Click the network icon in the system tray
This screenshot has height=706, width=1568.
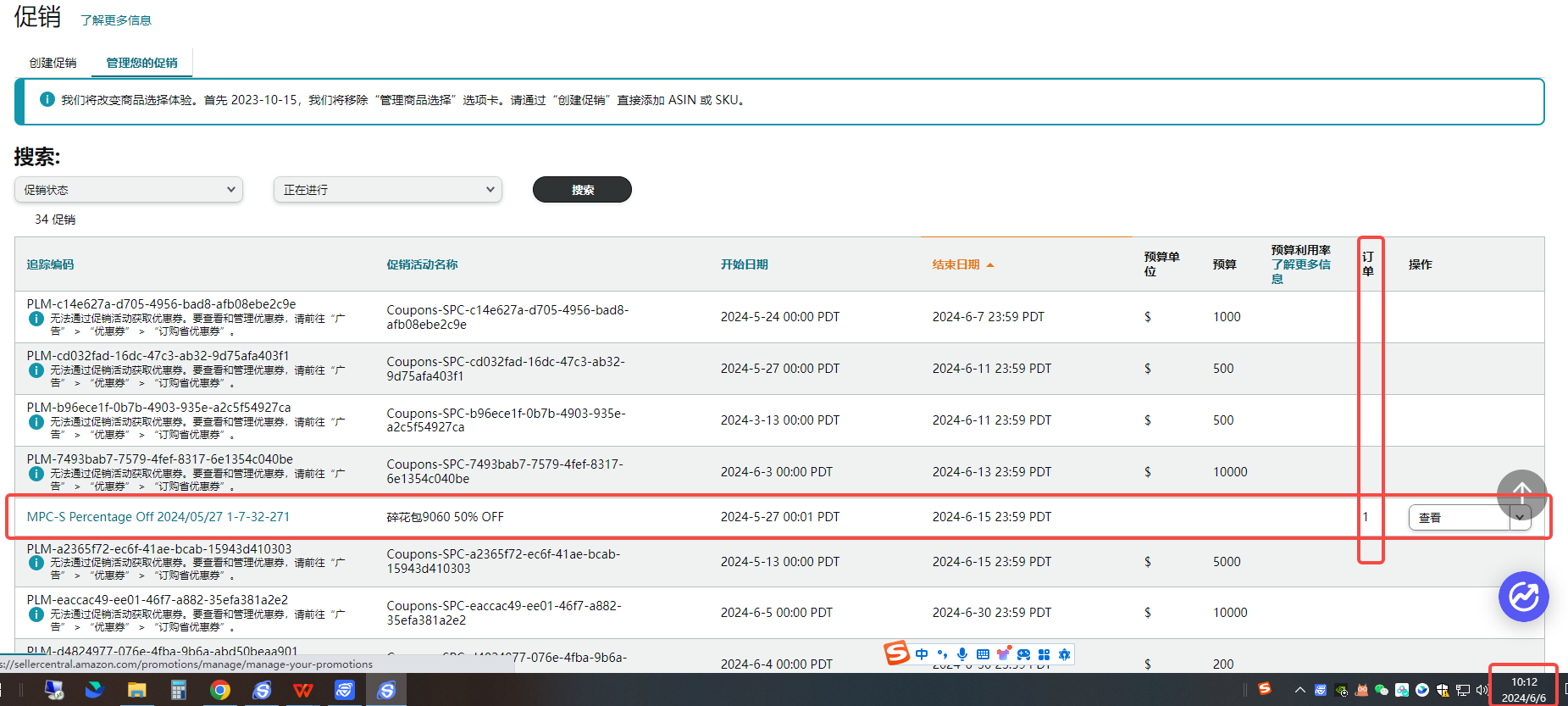[x=1463, y=690]
